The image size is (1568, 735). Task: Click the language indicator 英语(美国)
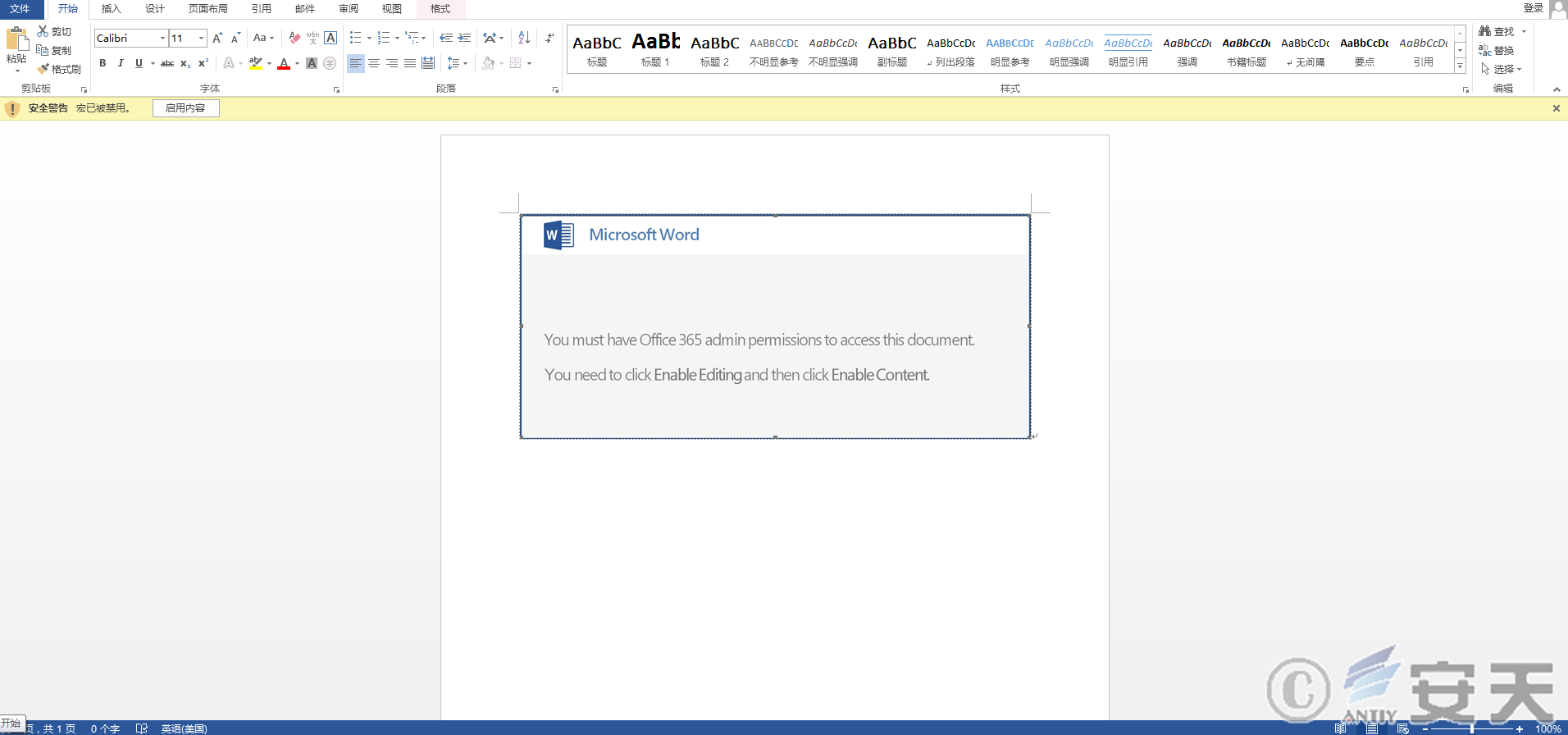tap(185, 728)
